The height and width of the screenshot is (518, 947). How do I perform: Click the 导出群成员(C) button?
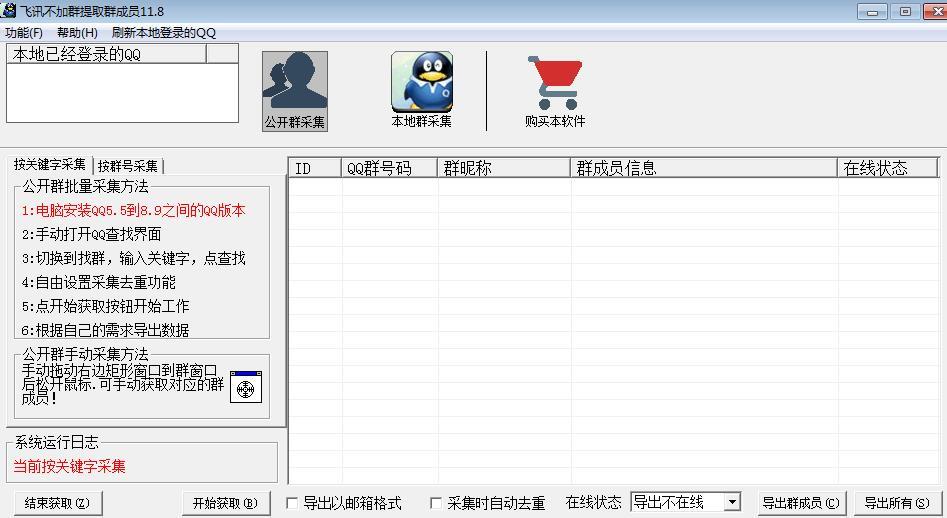[x=801, y=503]
